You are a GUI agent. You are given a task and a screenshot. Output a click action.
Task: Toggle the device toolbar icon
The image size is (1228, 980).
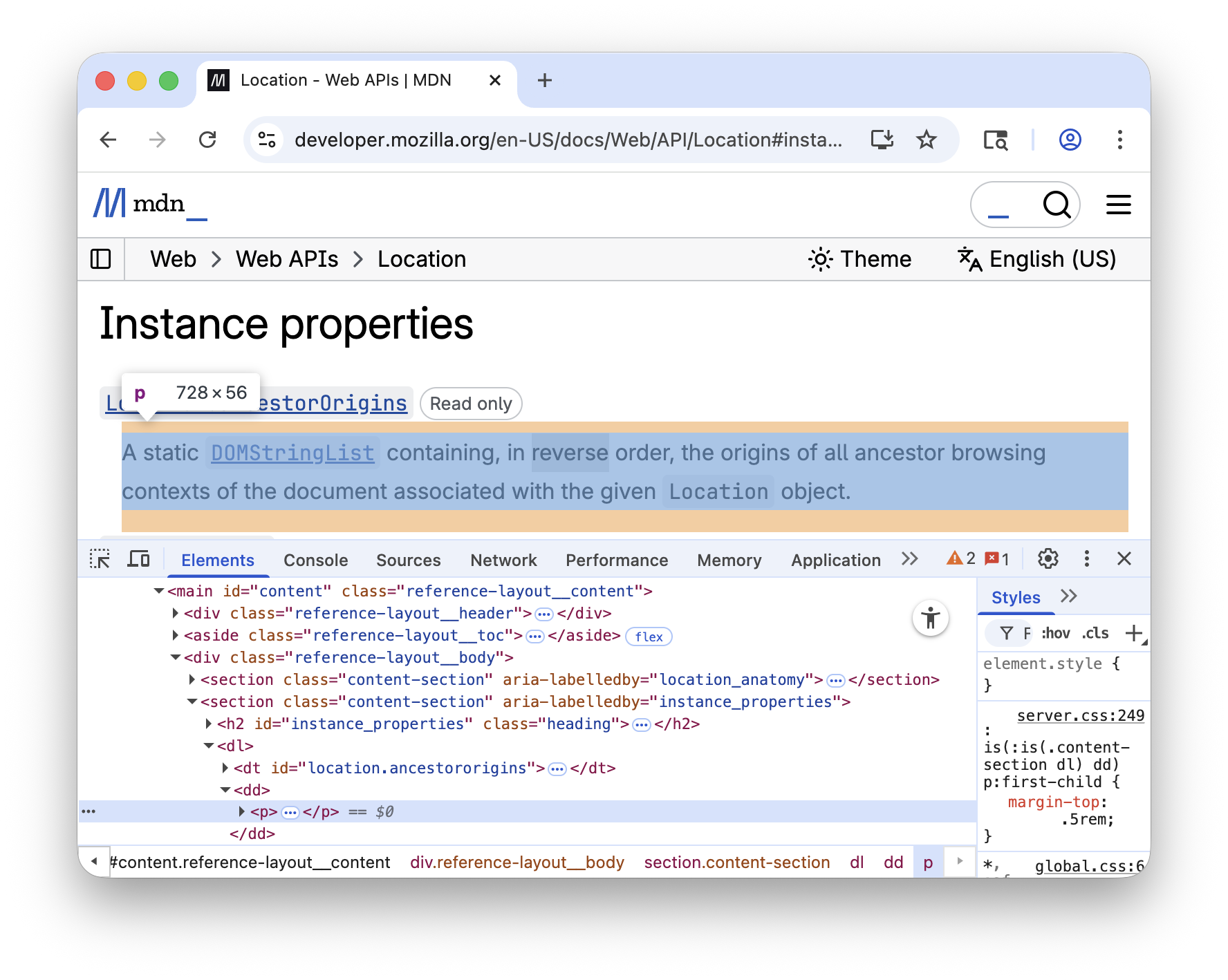[x=138, y=559]
